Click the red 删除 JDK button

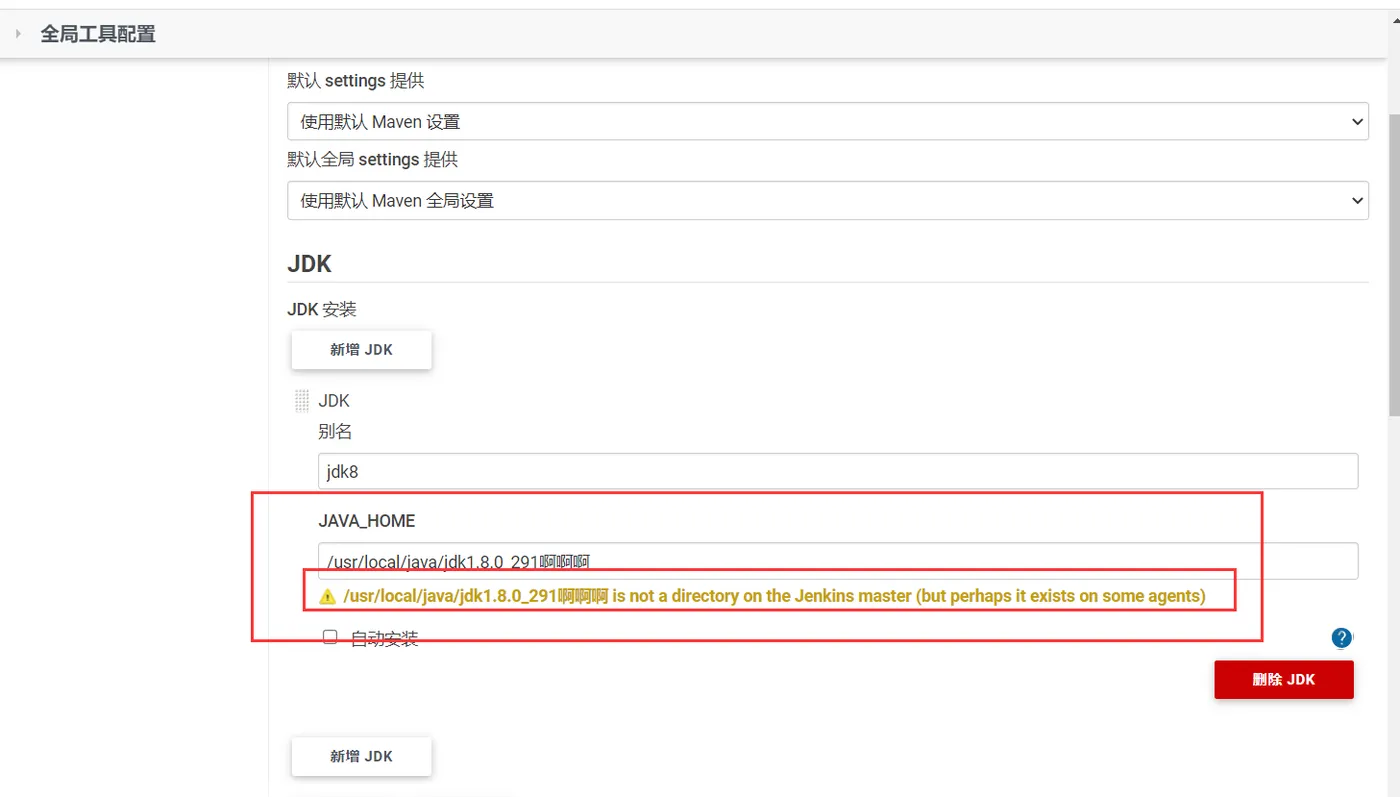pos(1284,680)
